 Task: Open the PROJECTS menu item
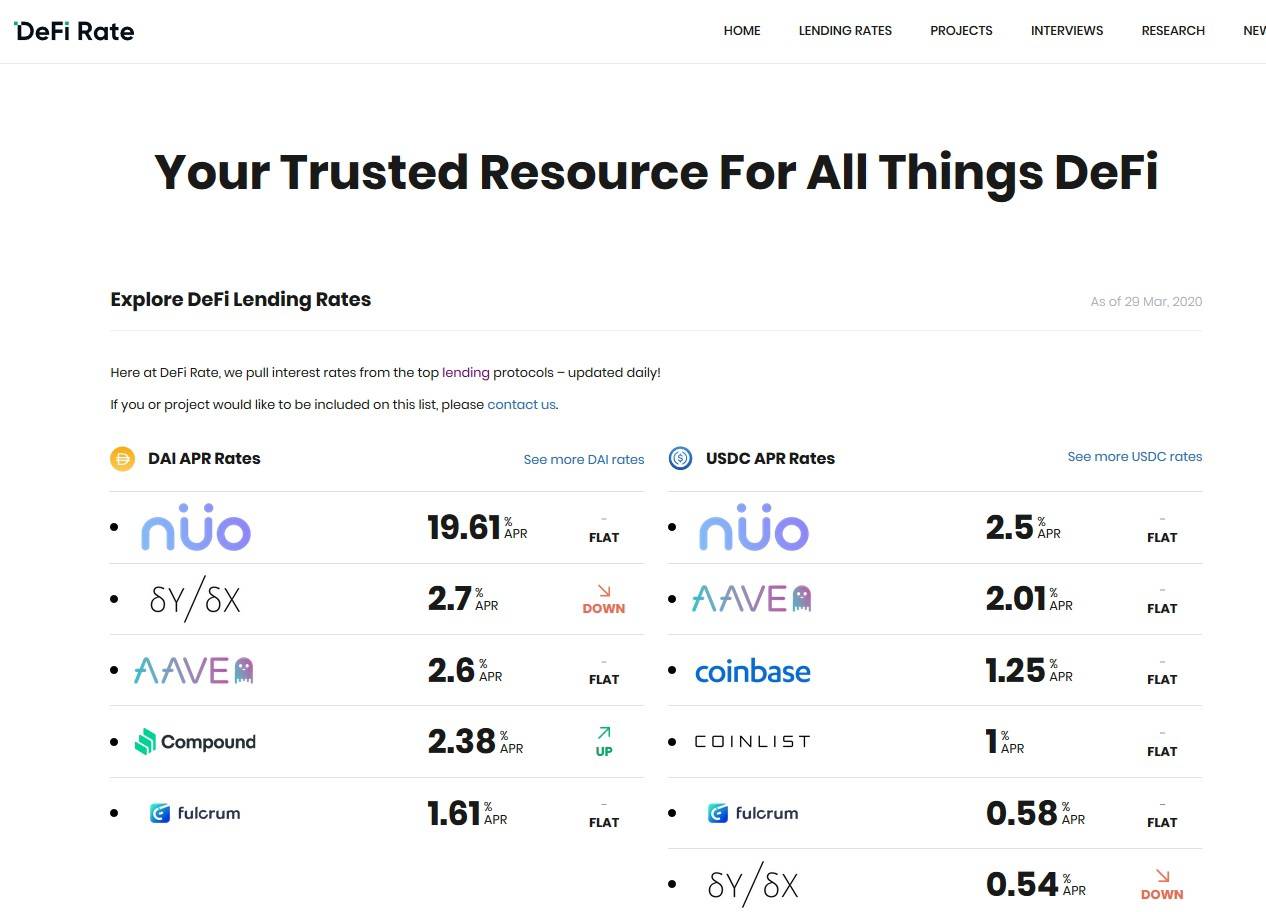coord(961,31)
